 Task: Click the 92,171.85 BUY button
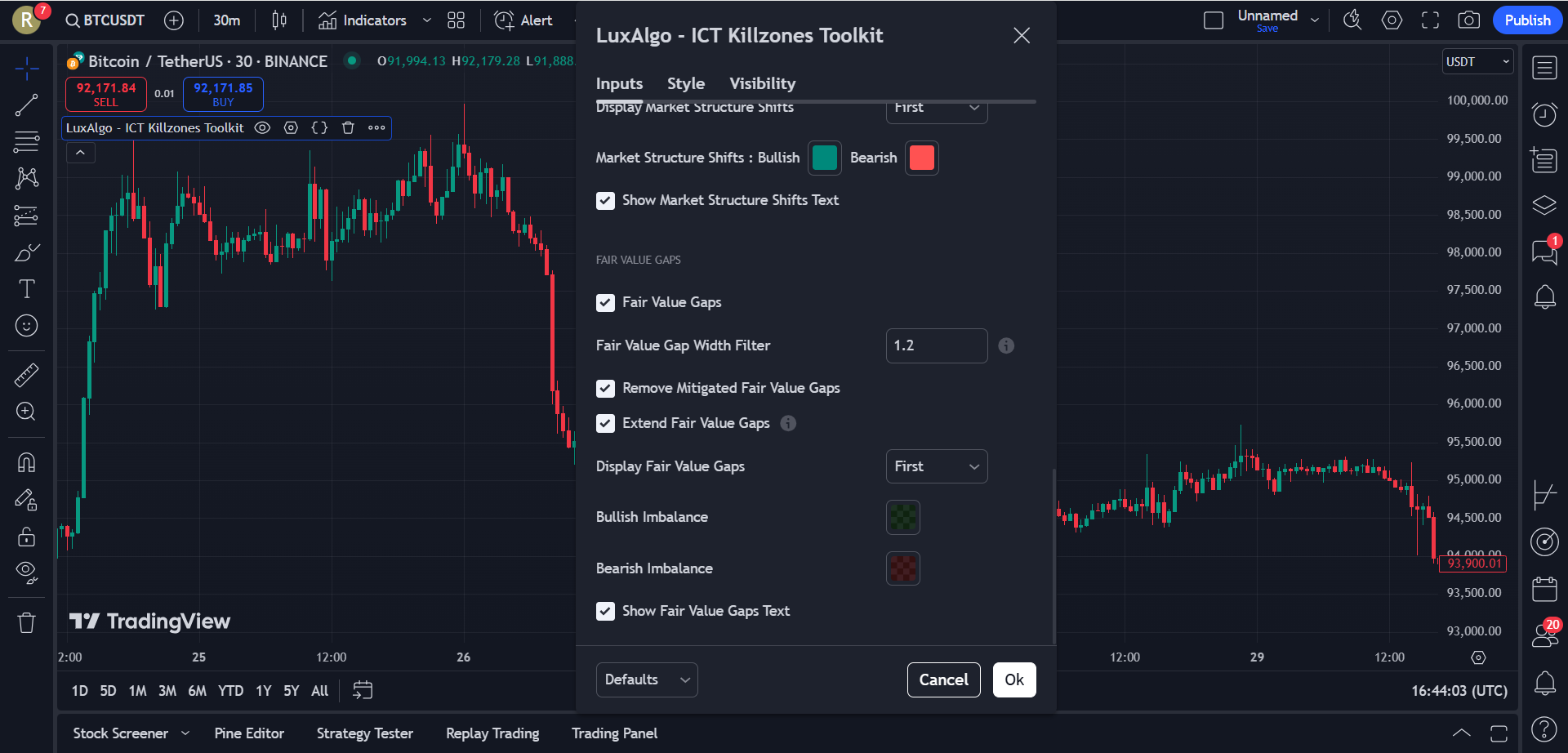pyautogui.click(x=223, y=94)
